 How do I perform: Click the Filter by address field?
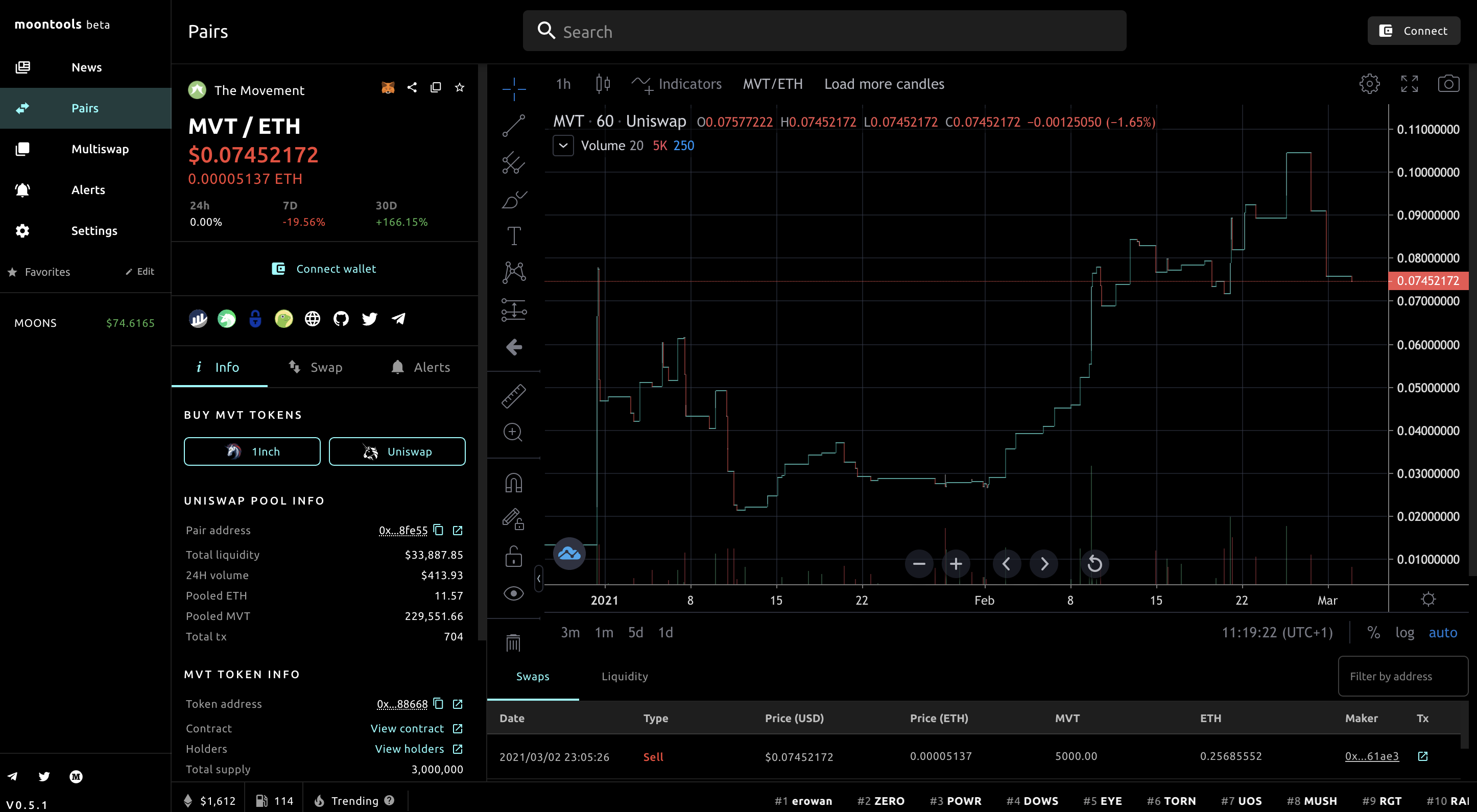coord(1402,676)
